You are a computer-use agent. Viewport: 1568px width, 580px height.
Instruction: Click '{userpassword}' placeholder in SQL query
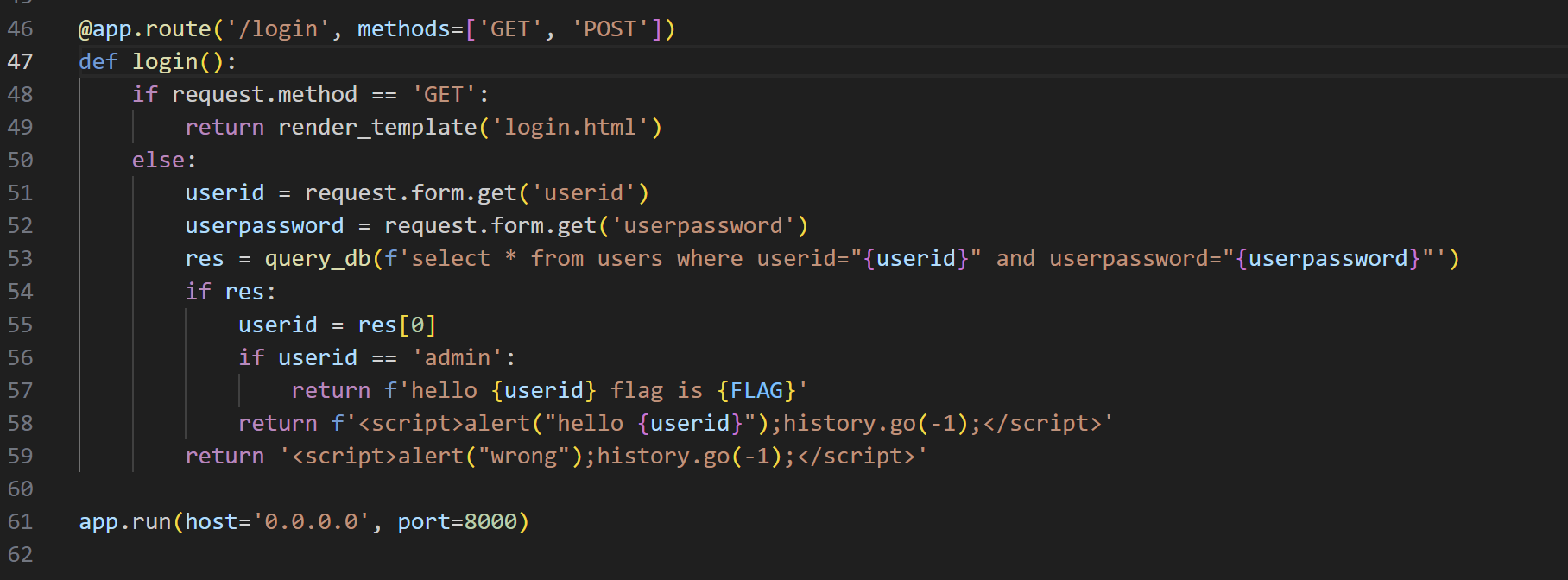click(x=1328, y=258)
